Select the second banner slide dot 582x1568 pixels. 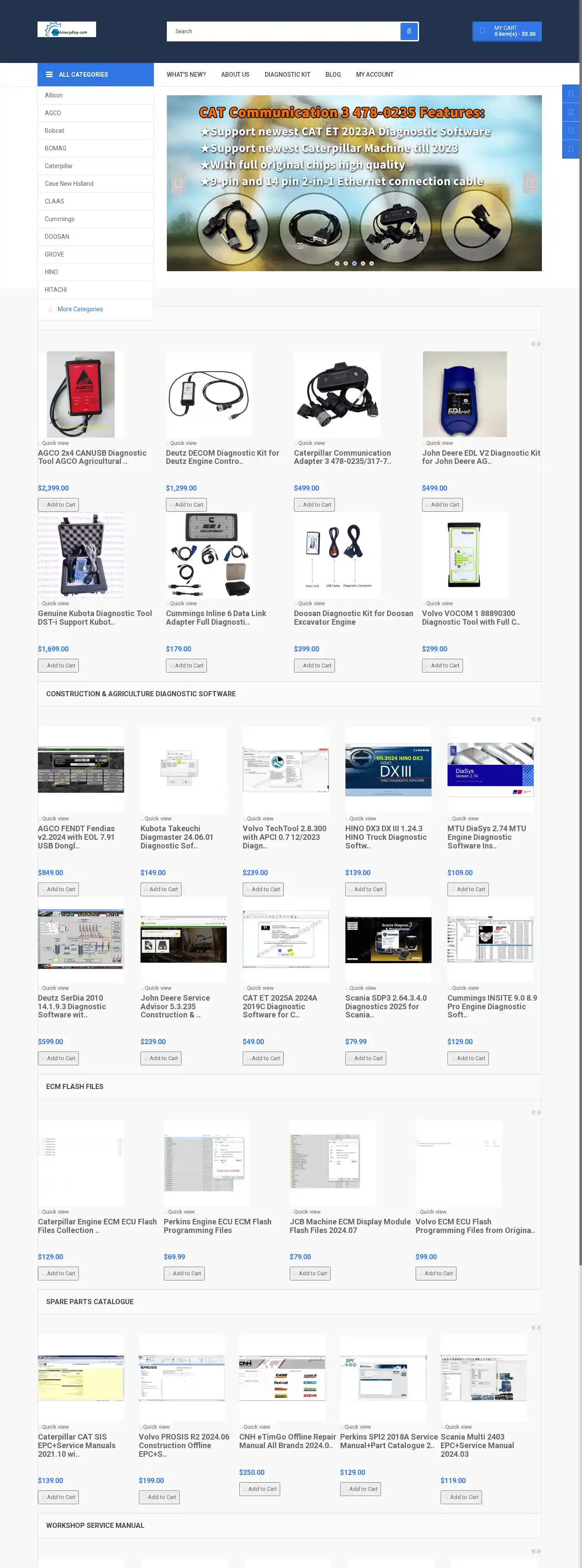pyautogui.click(x=346, y=263)
